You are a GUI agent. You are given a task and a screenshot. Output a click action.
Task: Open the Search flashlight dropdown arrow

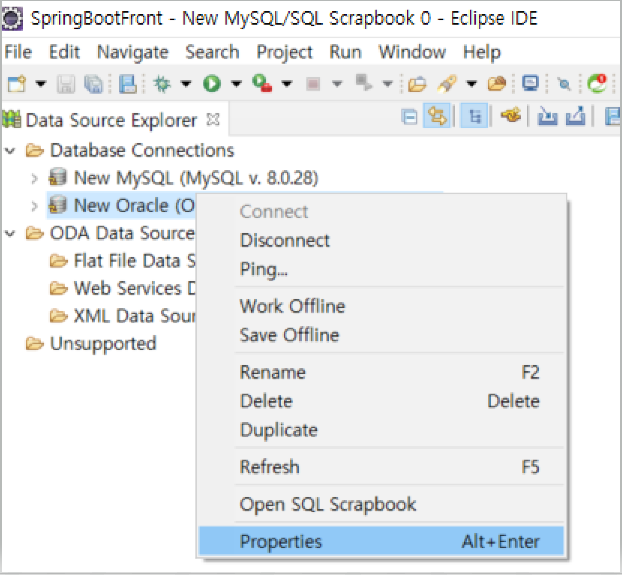tap(471, 84)
